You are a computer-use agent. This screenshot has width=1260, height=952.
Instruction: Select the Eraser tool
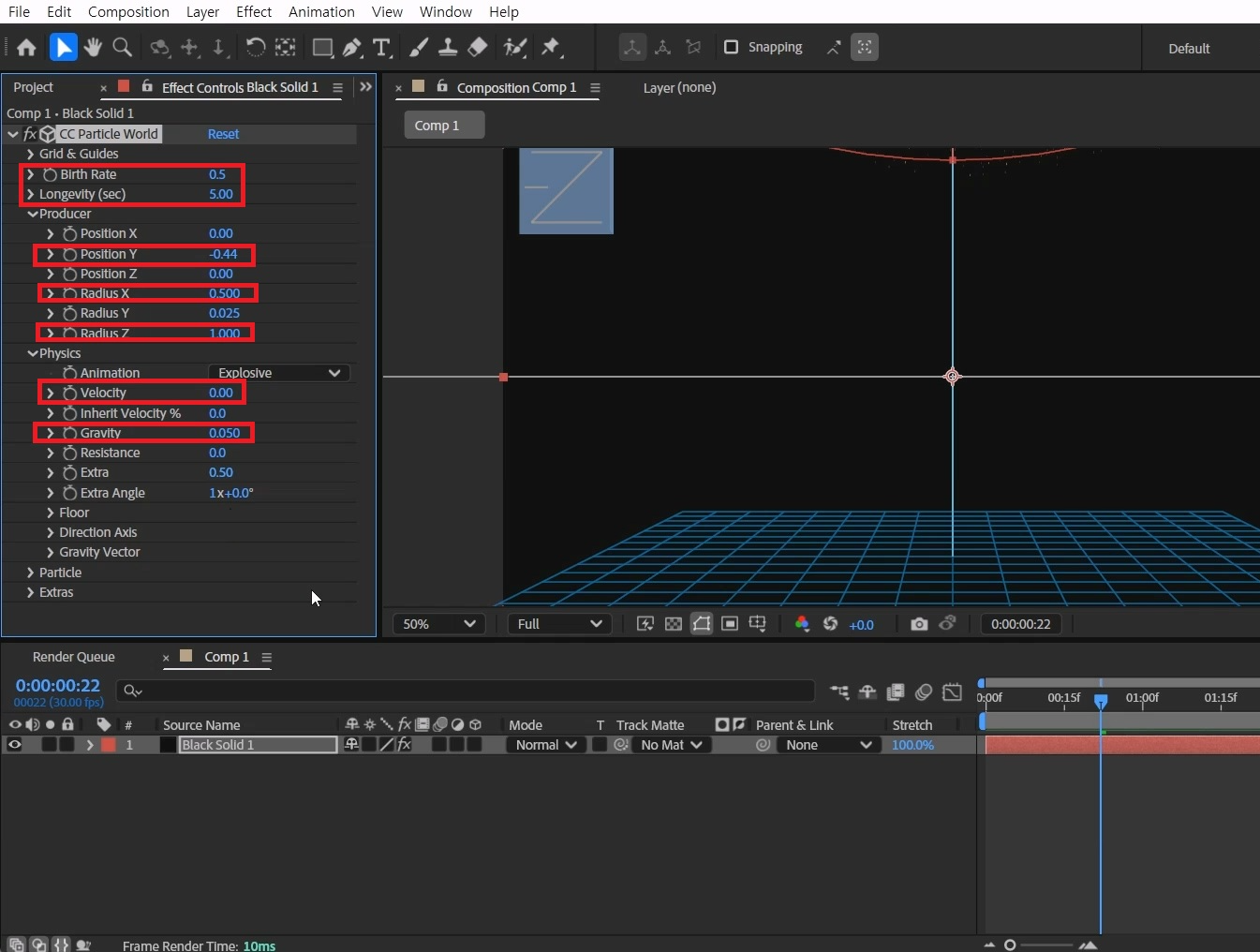[478, 47]
